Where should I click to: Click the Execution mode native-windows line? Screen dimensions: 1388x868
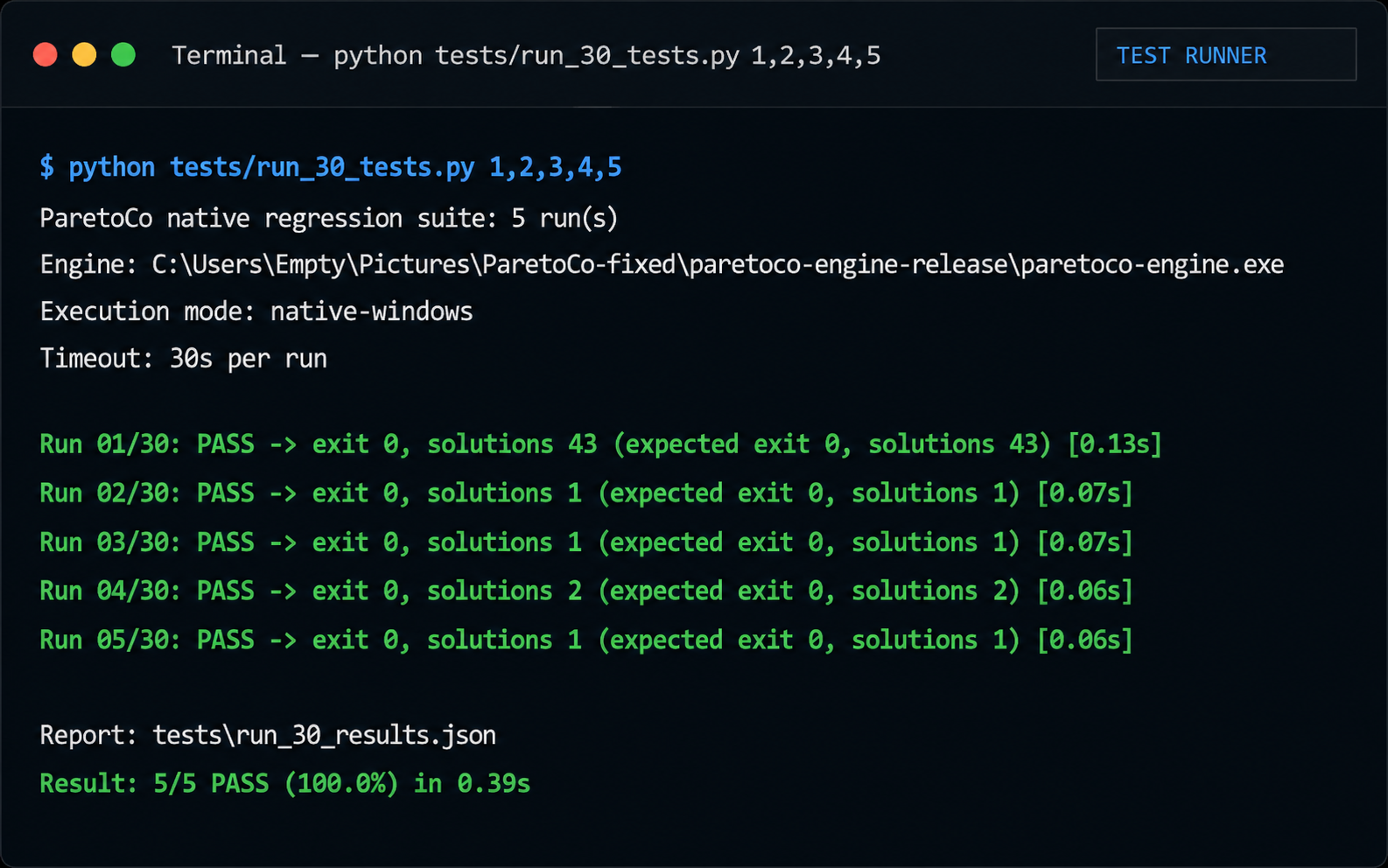[256, 311]
